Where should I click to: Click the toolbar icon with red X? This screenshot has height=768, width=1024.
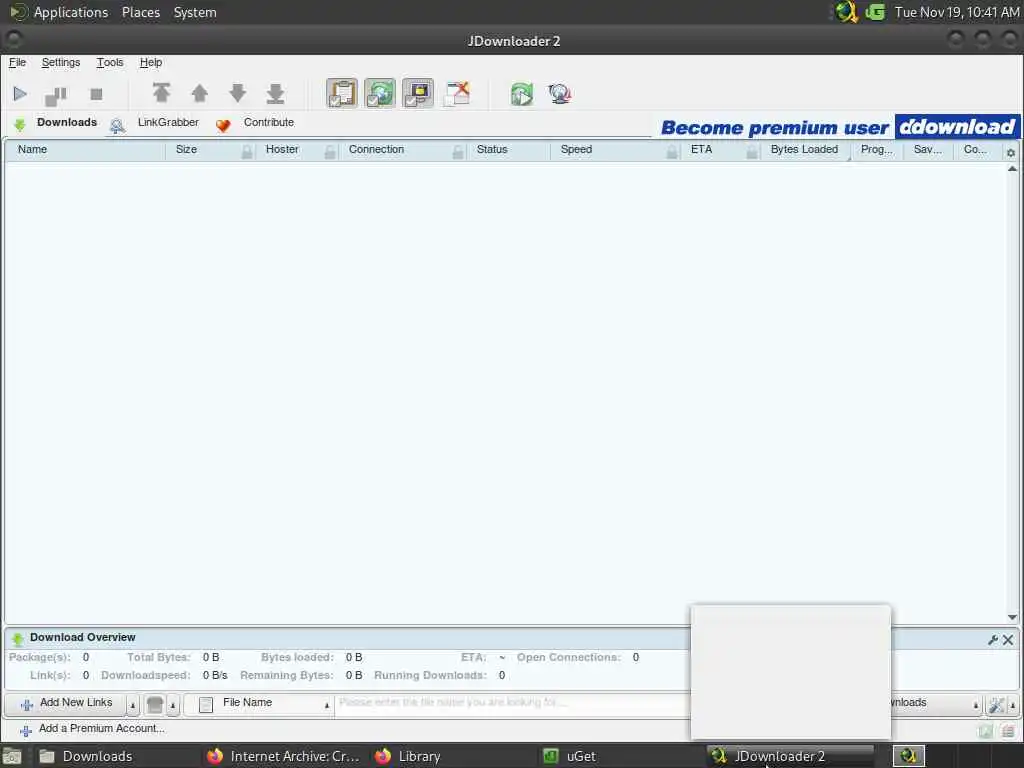(456, 93)
